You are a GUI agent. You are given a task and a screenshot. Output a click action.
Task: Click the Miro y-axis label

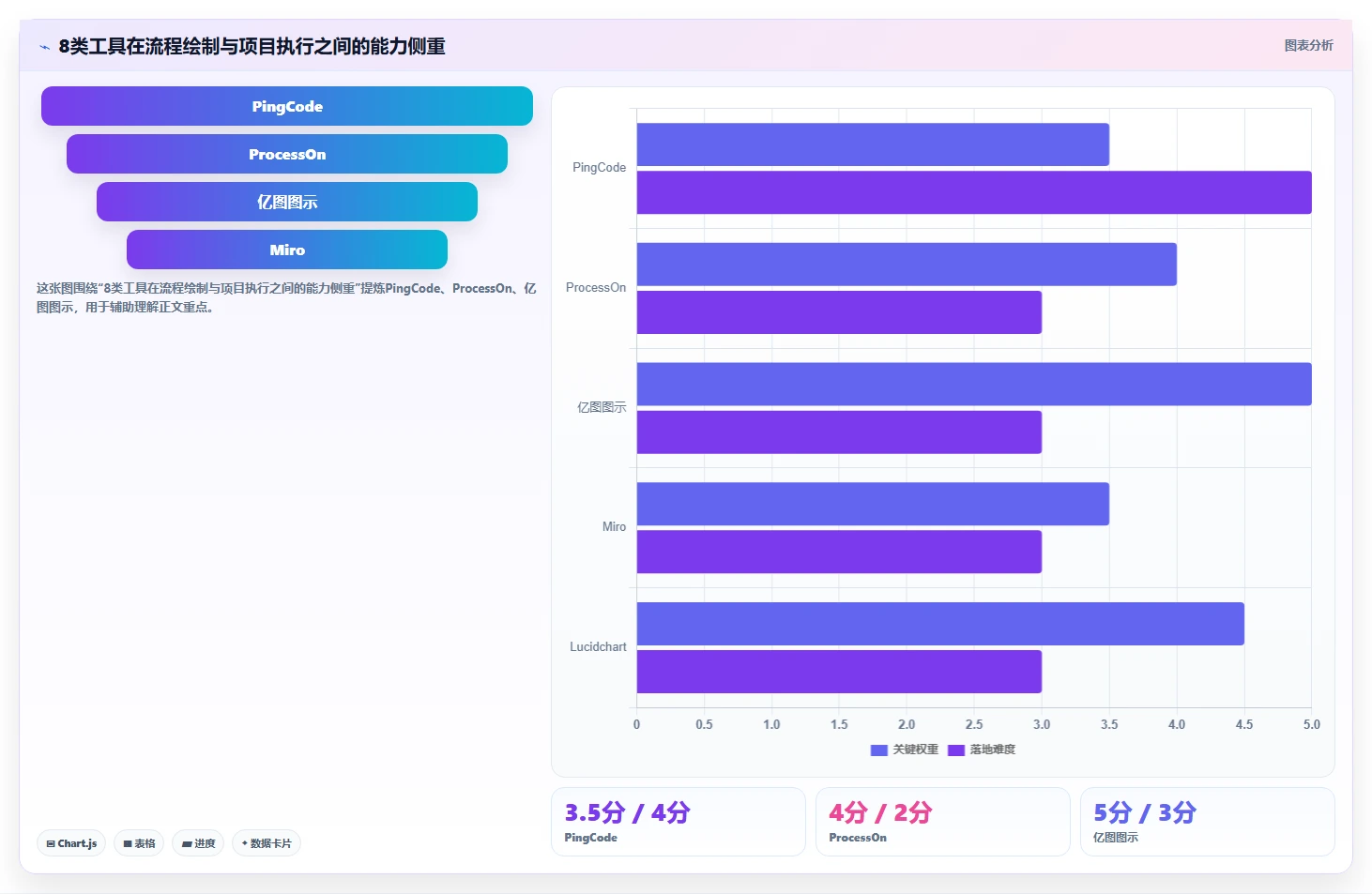pyautogui.click(x=614, y=527)
